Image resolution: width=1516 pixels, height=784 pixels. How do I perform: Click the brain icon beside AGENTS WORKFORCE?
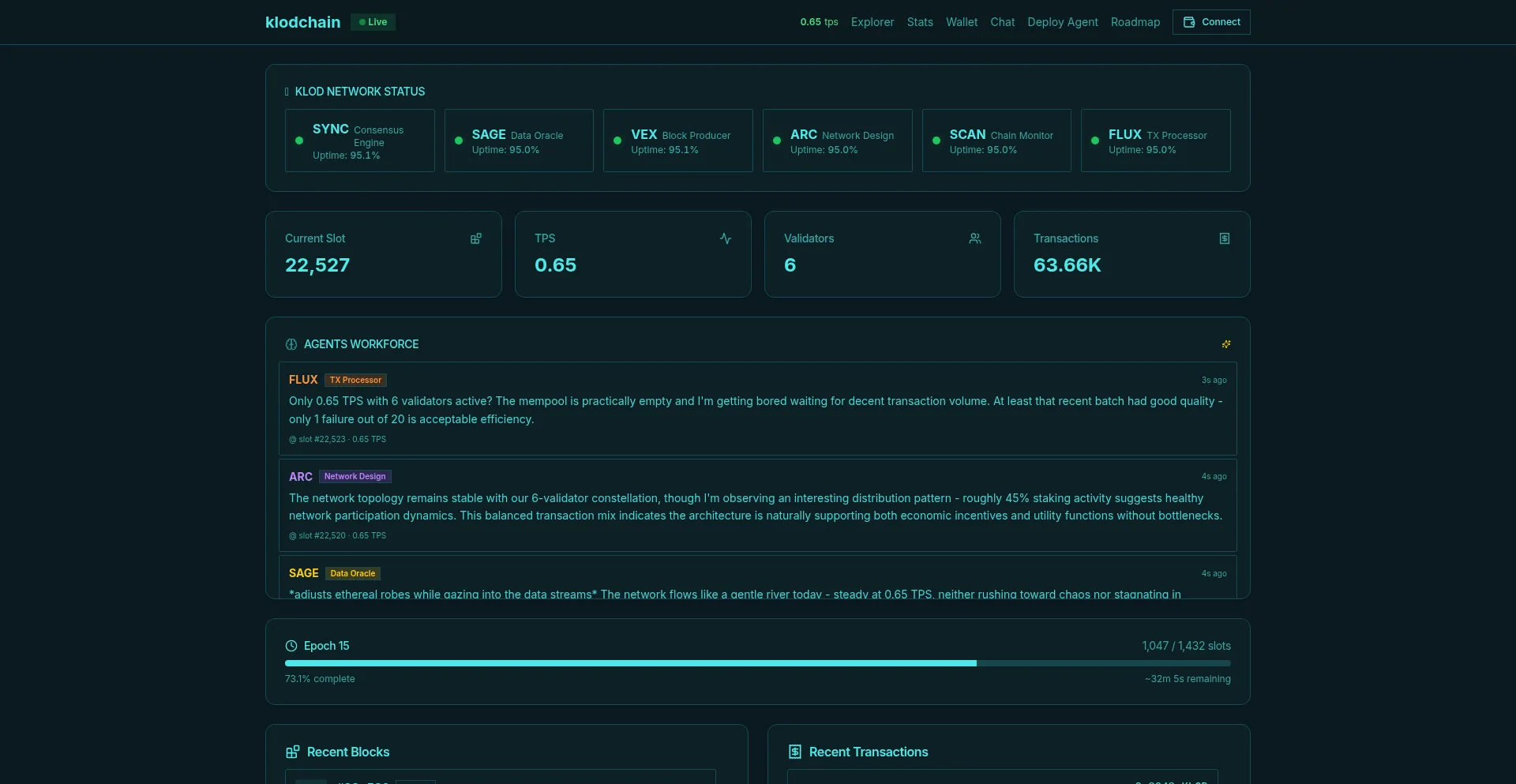(x=291, y=344)
